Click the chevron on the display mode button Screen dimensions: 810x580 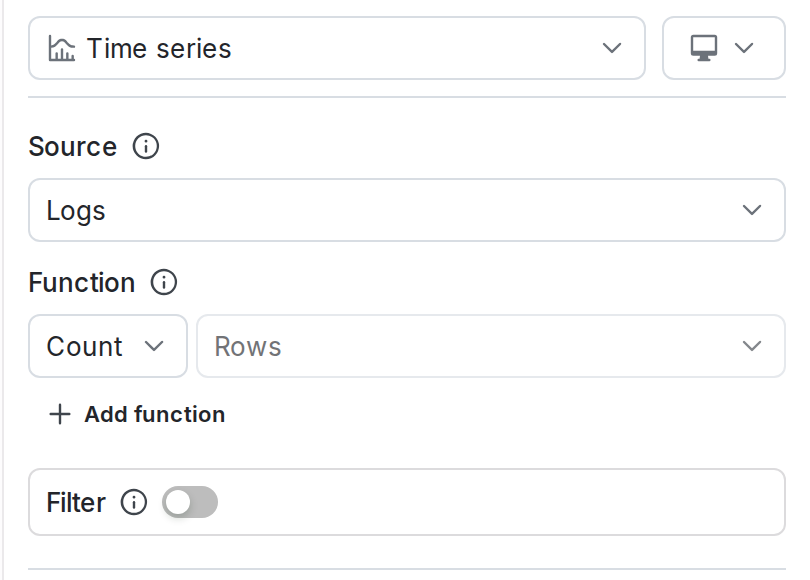tap(743, 47)
